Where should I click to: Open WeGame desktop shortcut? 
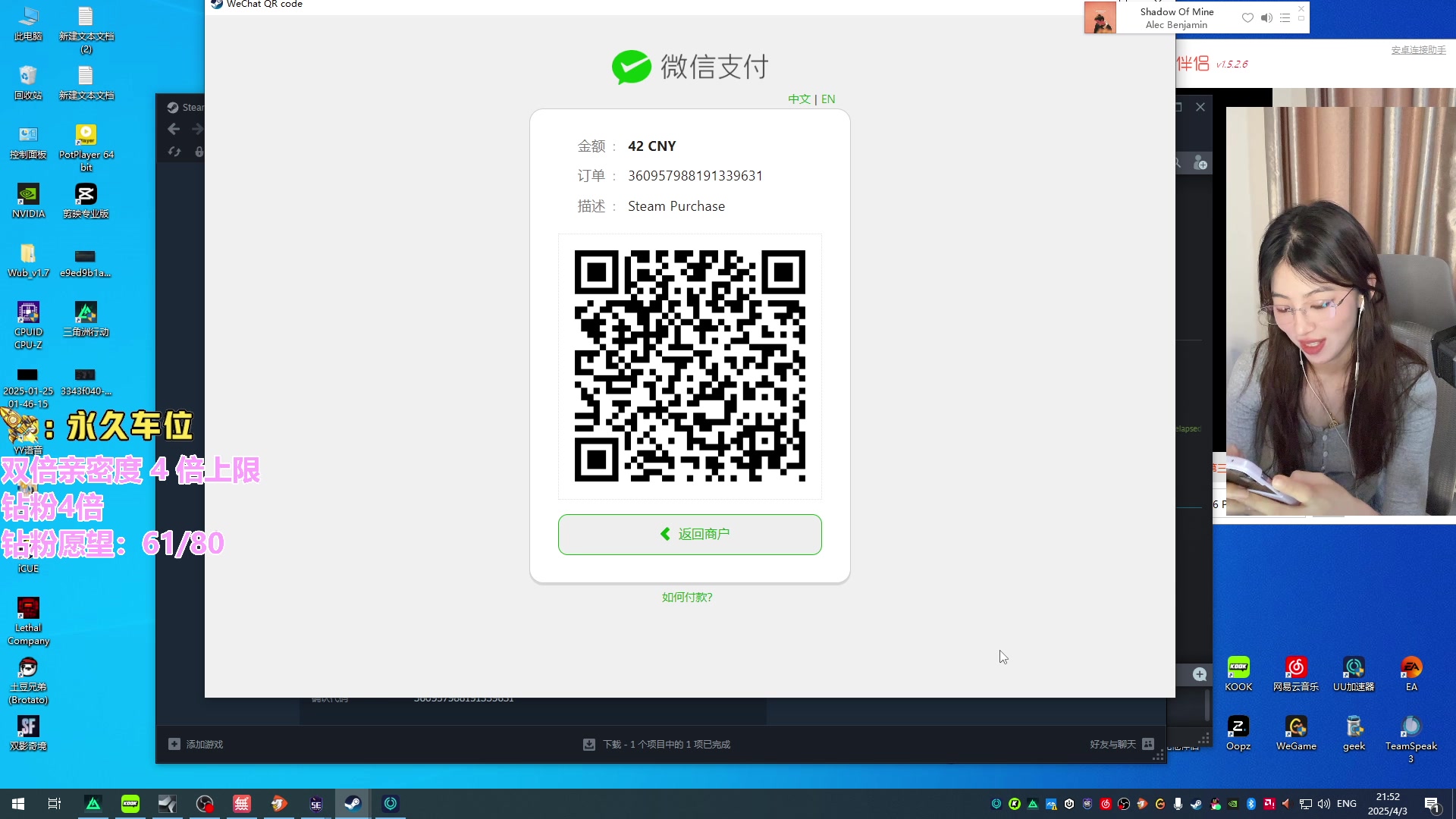pos(1296,733)
